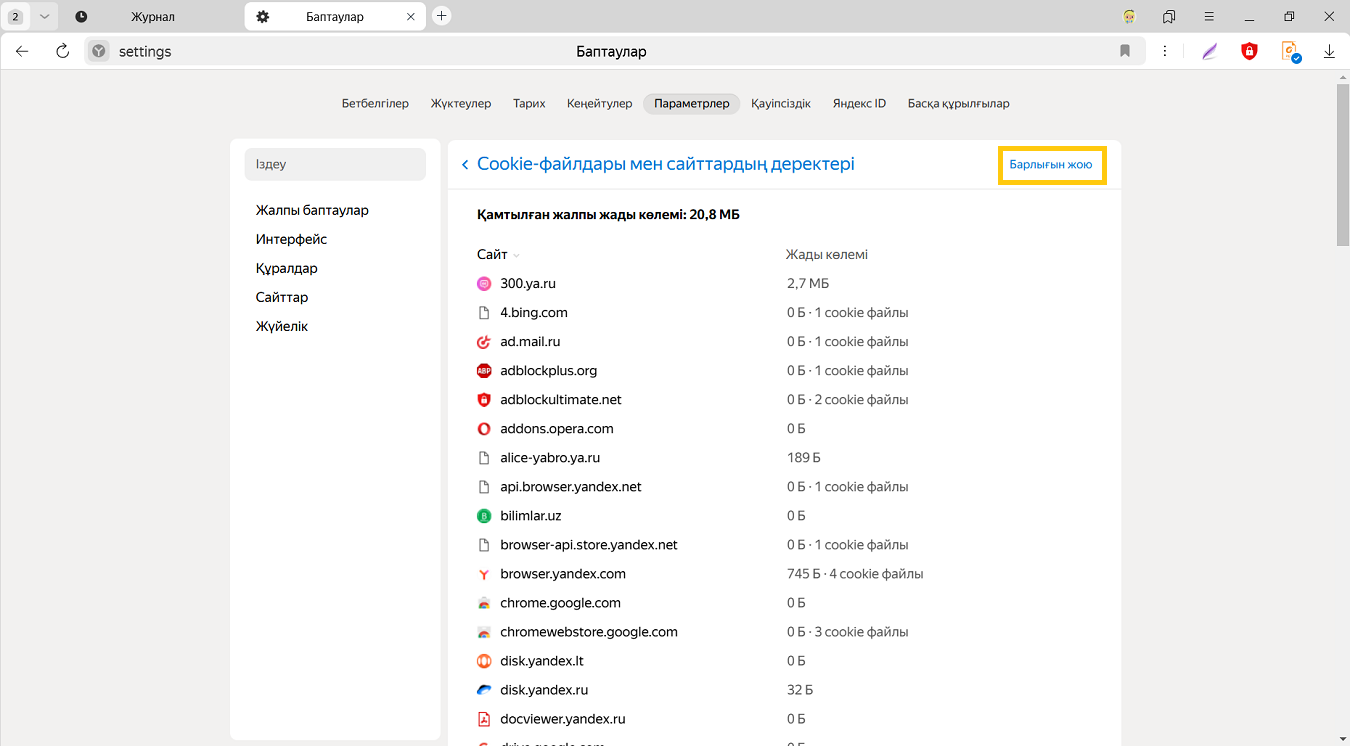Sort list by the Сайт column arrow

(516, 256)
